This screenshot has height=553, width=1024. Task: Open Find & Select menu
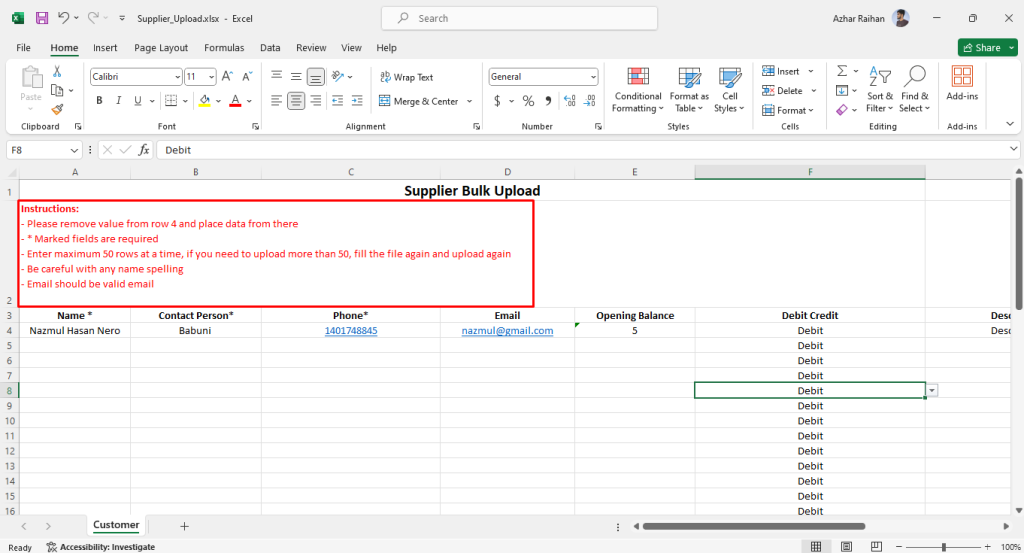914,90
